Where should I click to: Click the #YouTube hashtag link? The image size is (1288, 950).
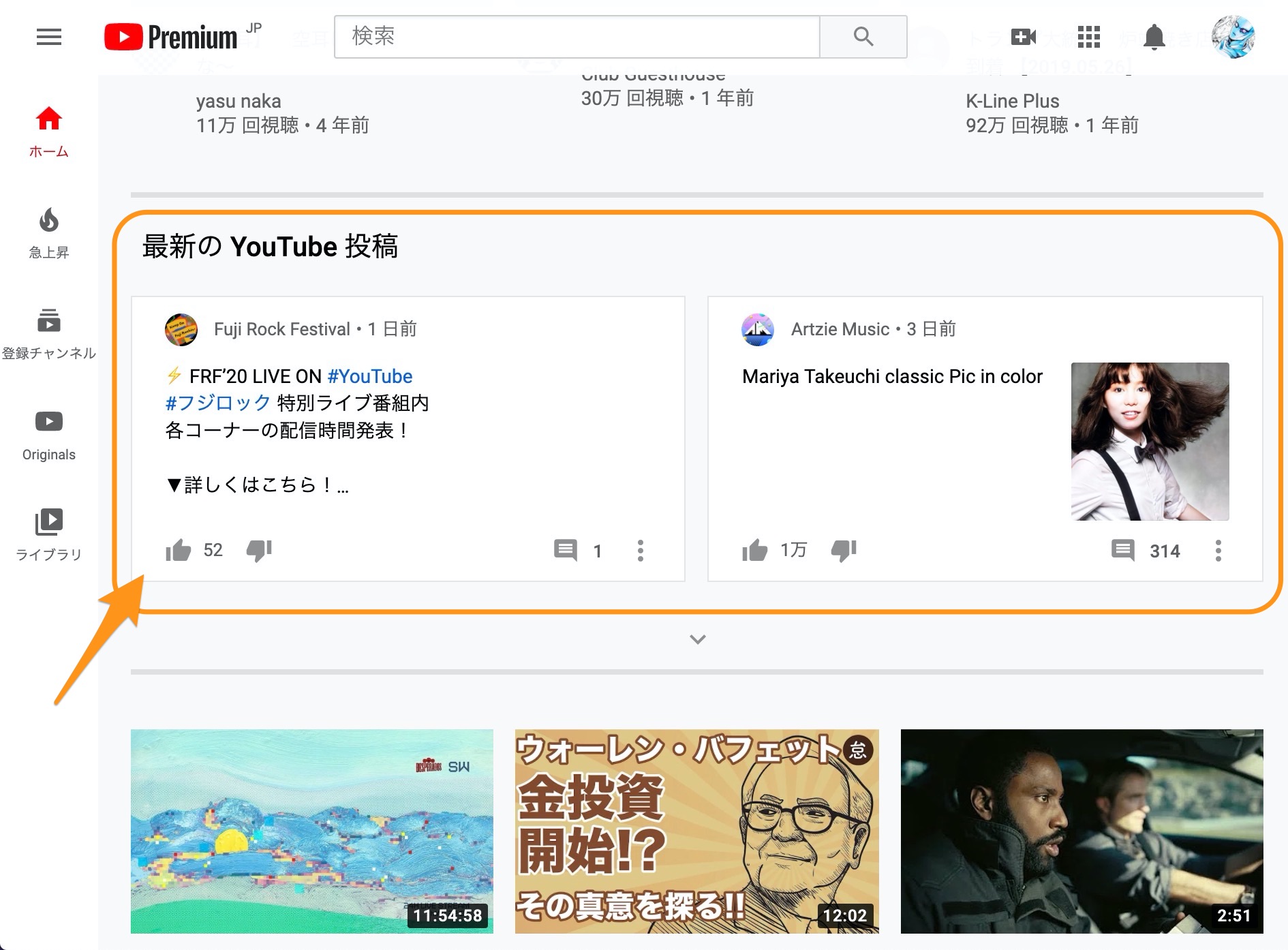click(x=370, y=376)
